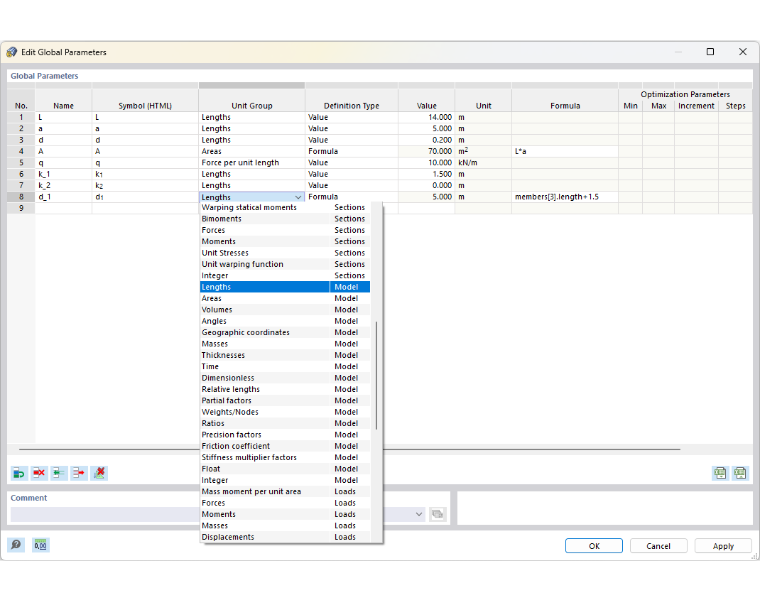Screen dimensions: 760x601
Task: Choose Time in the unit group list
Action: coord(285,366)
